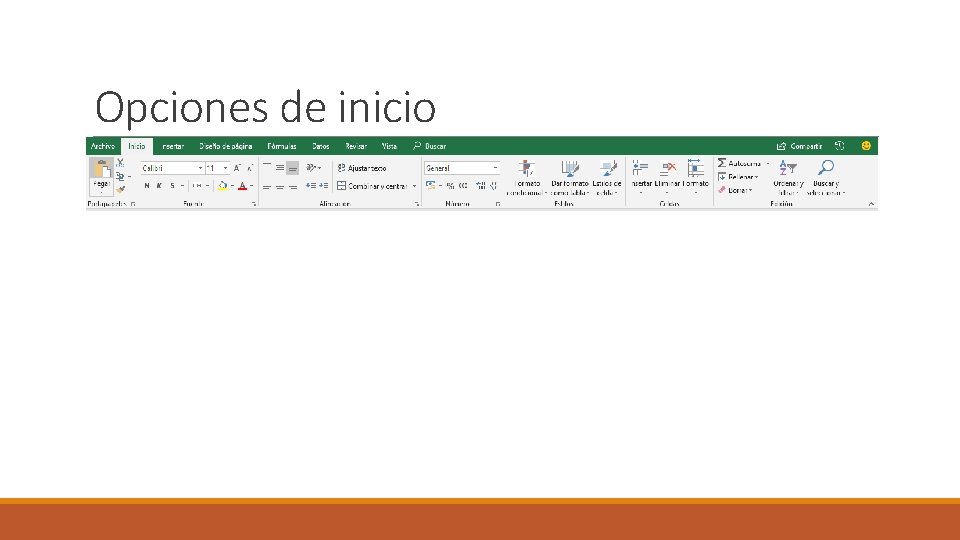The height and width of the screenshot is (540, 960).
Task: Click the cell borders icon
Action: pos(197,186)
